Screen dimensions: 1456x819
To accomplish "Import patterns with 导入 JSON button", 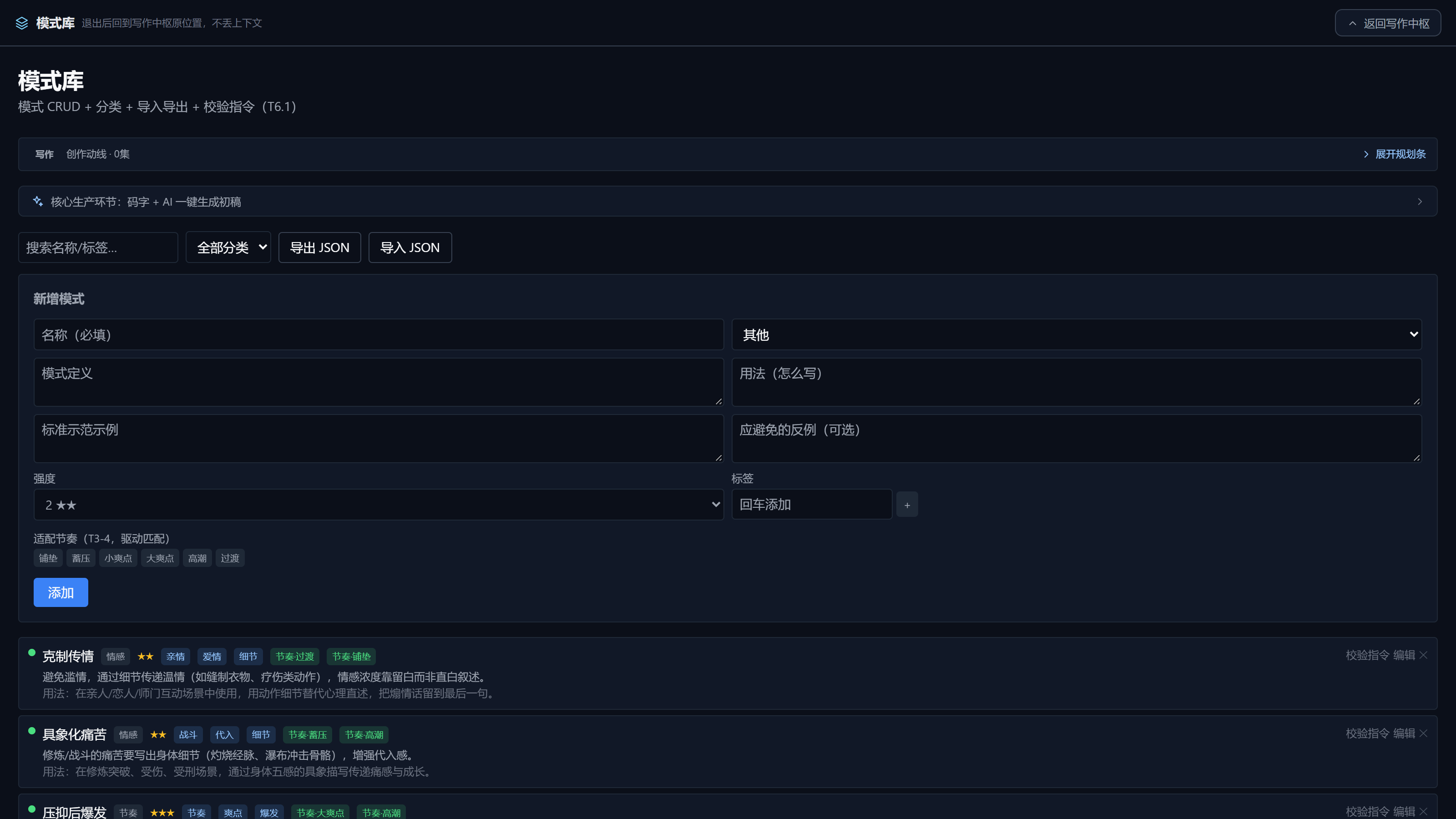I will 410,248.
